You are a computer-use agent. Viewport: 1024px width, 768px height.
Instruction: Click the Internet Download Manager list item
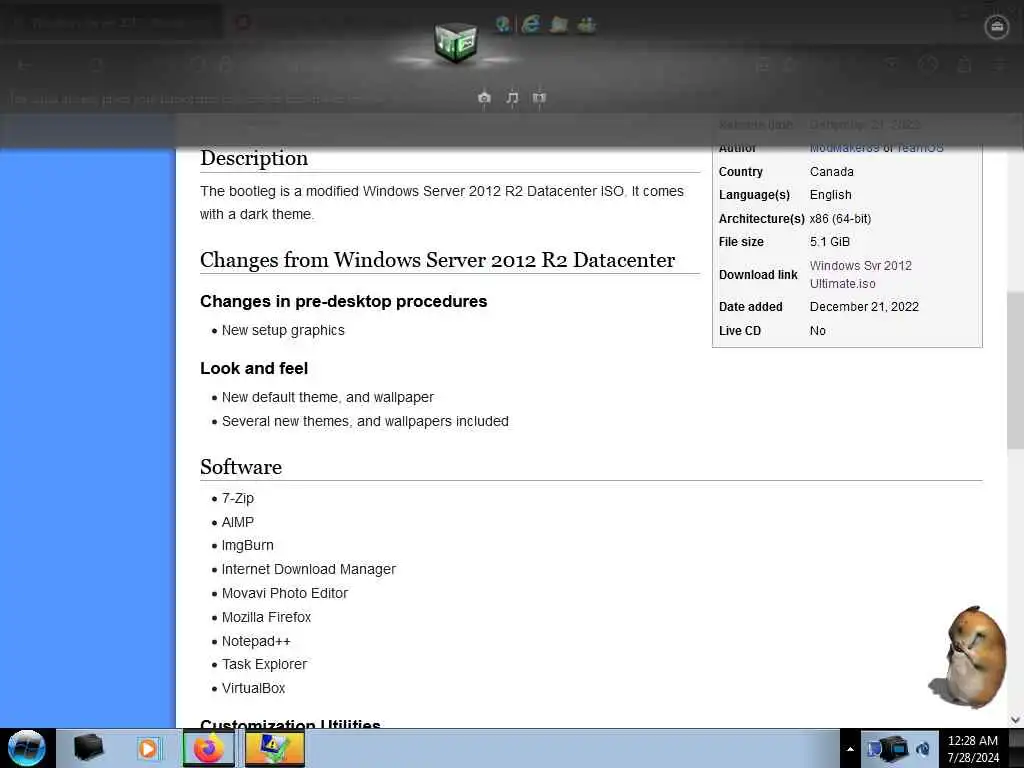309,569
